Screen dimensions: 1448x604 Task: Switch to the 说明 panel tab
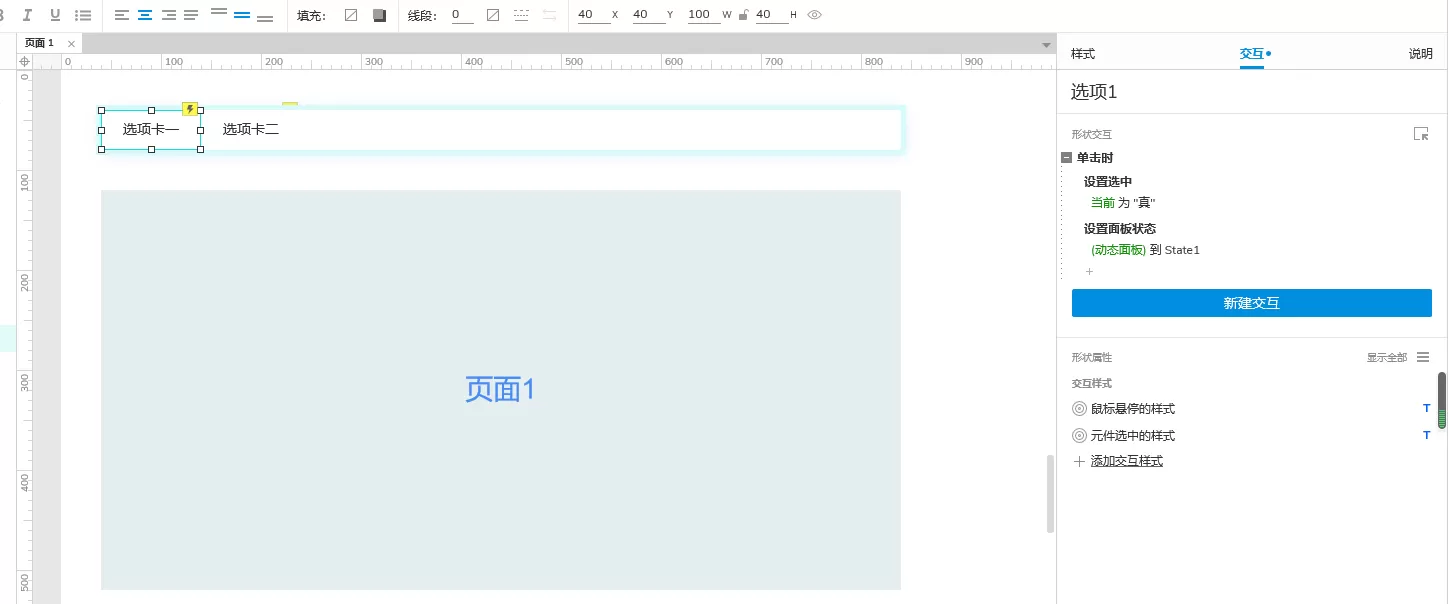click(x=1421, y=54)
